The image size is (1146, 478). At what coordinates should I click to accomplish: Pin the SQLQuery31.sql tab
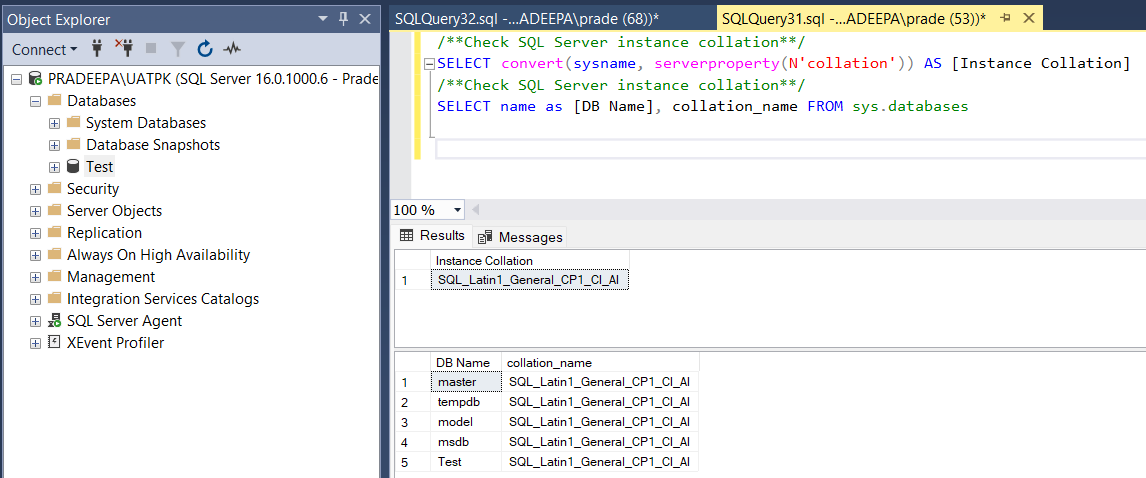pos(1005,18)
